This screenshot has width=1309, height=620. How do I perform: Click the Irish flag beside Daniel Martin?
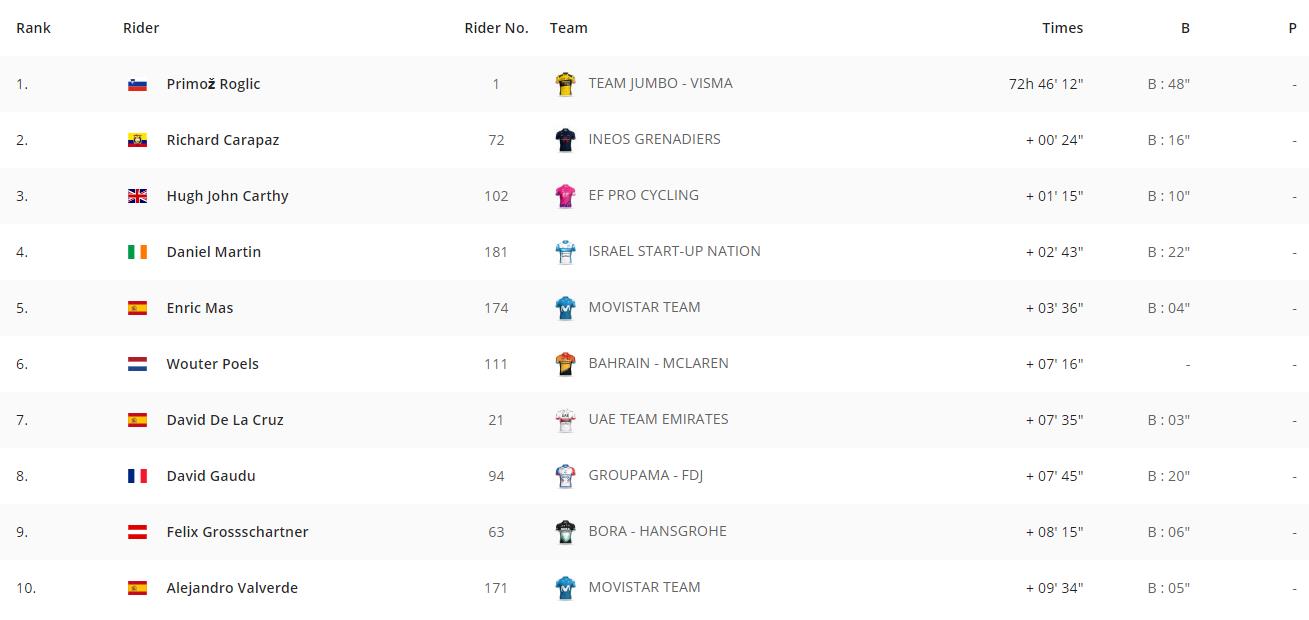(138, 252)
